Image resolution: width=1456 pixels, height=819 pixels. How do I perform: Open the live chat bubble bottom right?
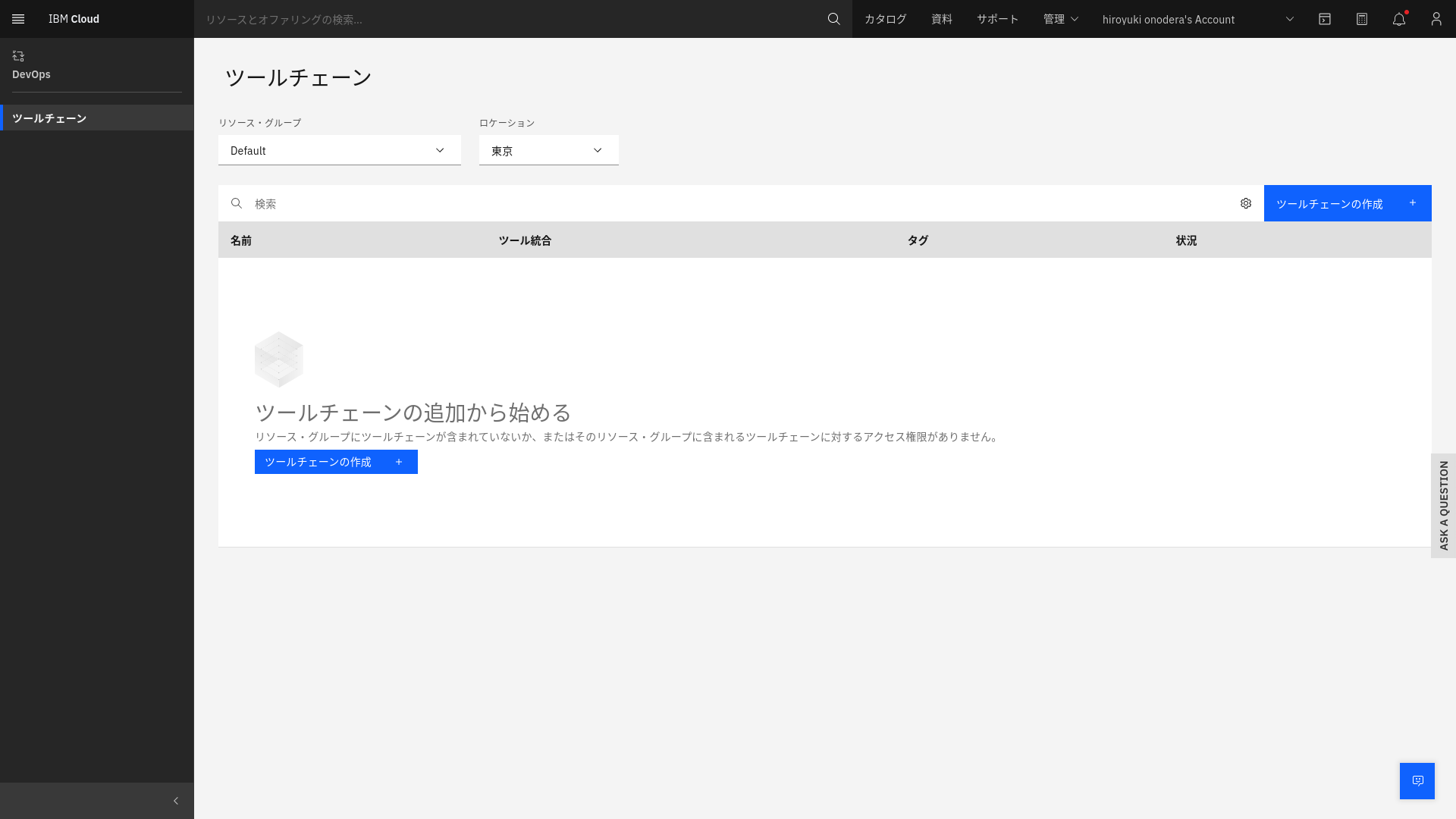point(1417,780)
